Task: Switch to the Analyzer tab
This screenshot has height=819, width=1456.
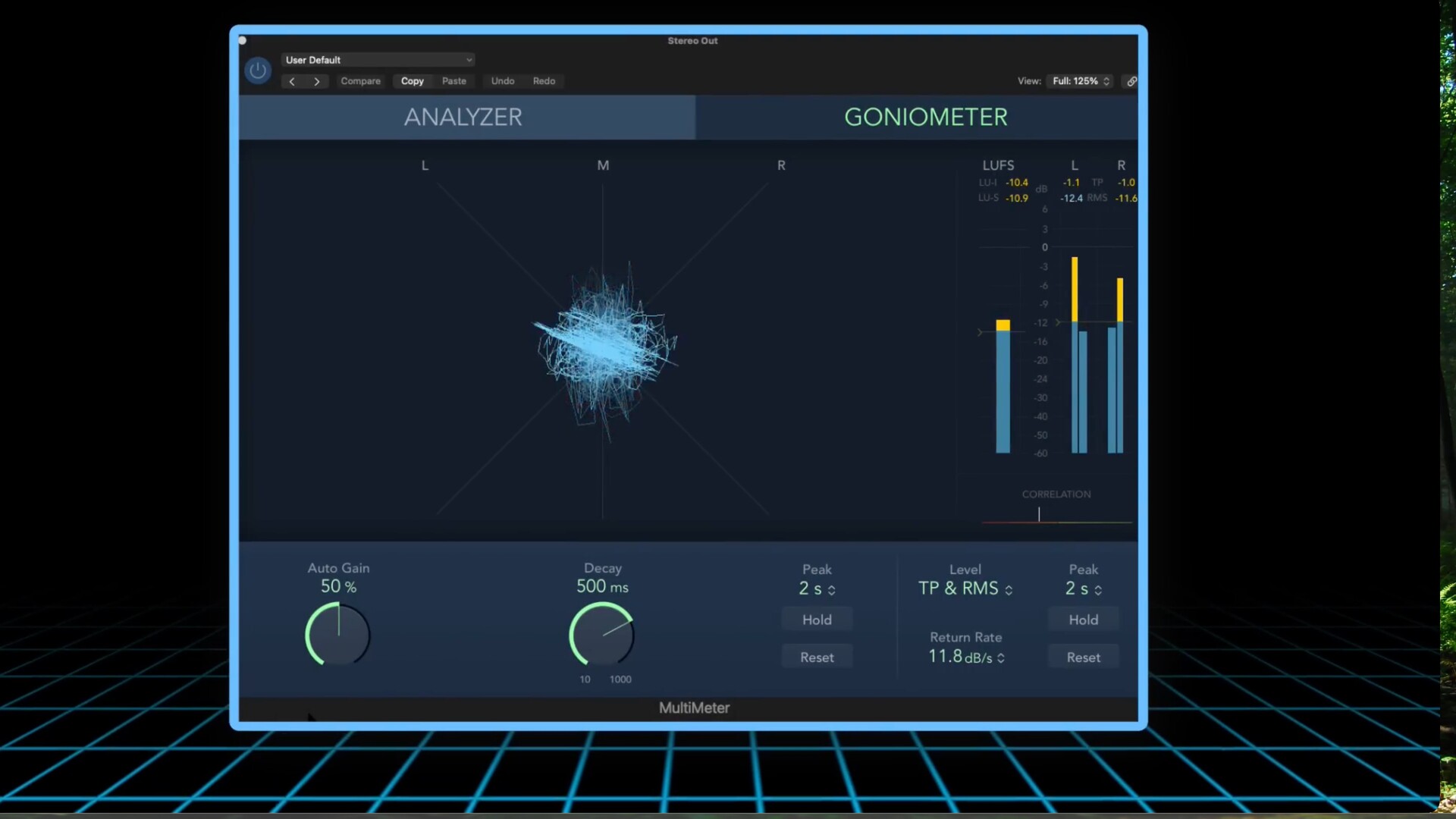Action: click(463, 117)
